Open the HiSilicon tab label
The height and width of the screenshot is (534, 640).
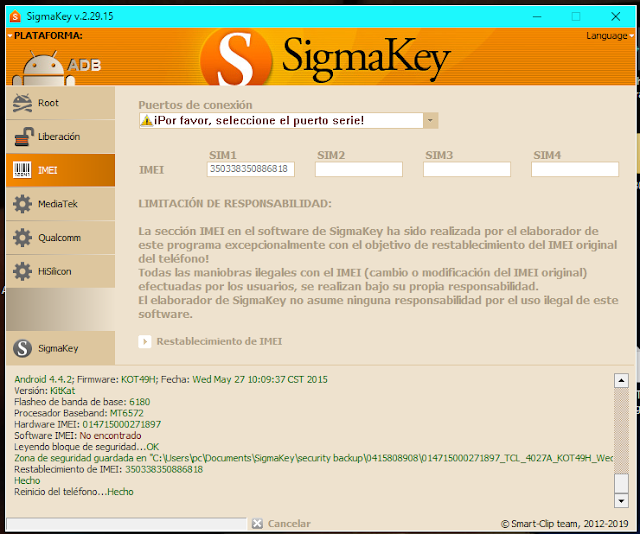[x=54, y=271]
